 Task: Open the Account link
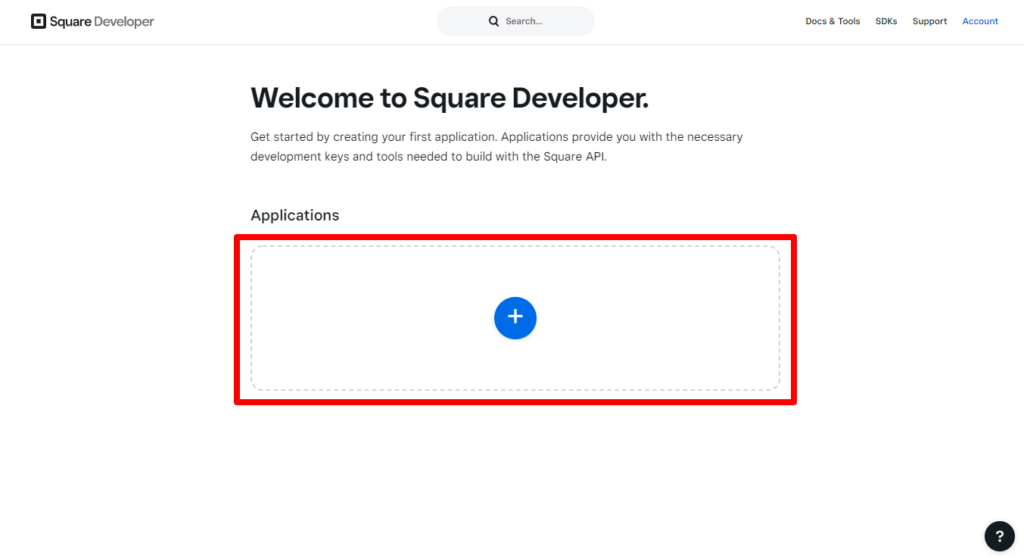click(x=980, y=22)
